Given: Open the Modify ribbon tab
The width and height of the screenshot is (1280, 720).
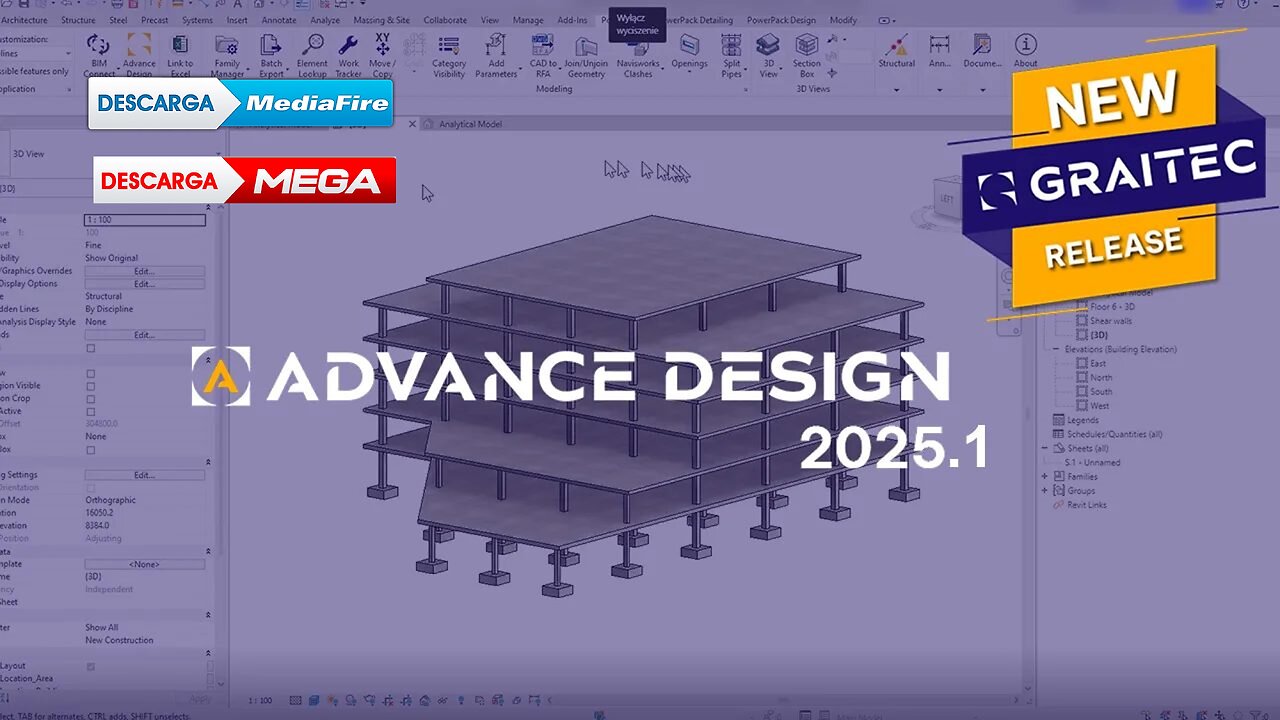Looking at the screenshot, I should pos(843,20).
